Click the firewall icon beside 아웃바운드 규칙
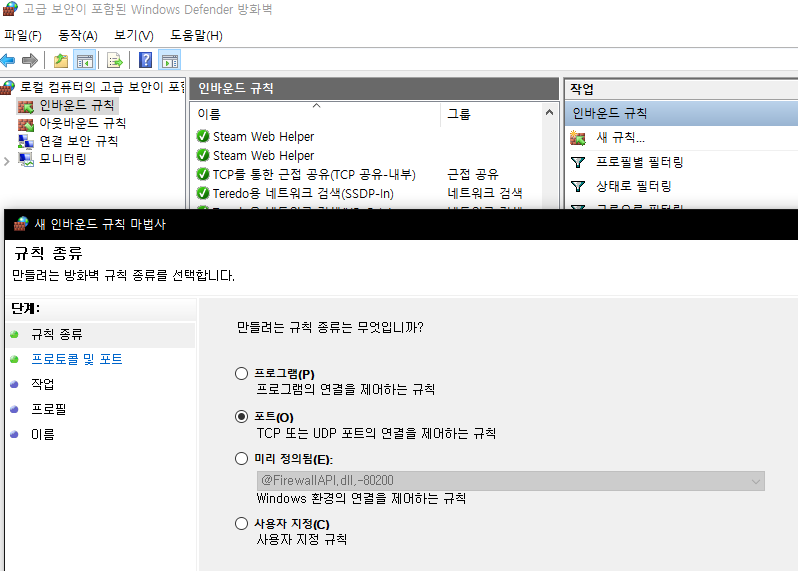This screenshot has width=798, height=571. [x=26, y=124]
